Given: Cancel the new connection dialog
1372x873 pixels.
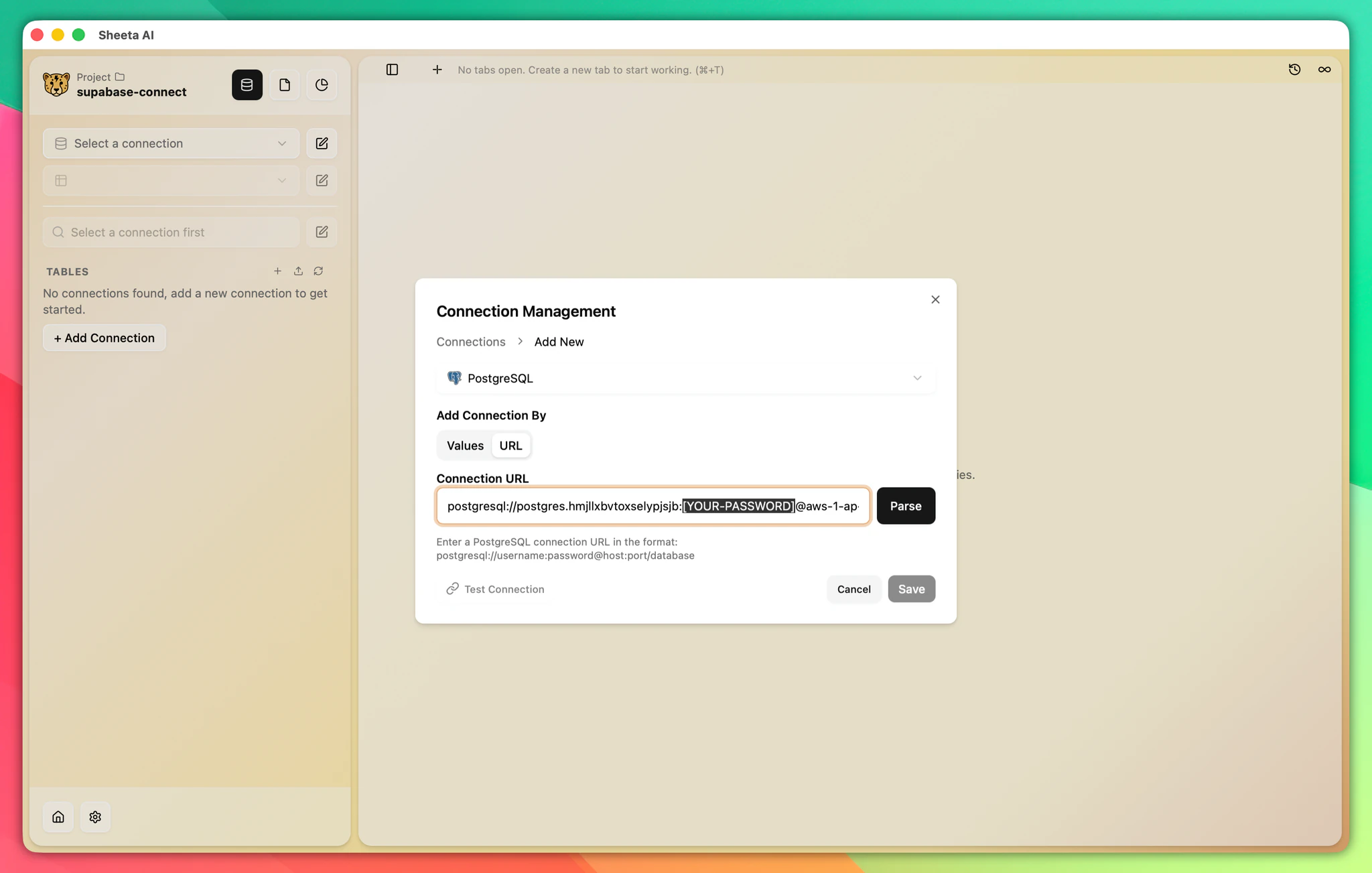Looking at the screenshot, I should 853,589.
